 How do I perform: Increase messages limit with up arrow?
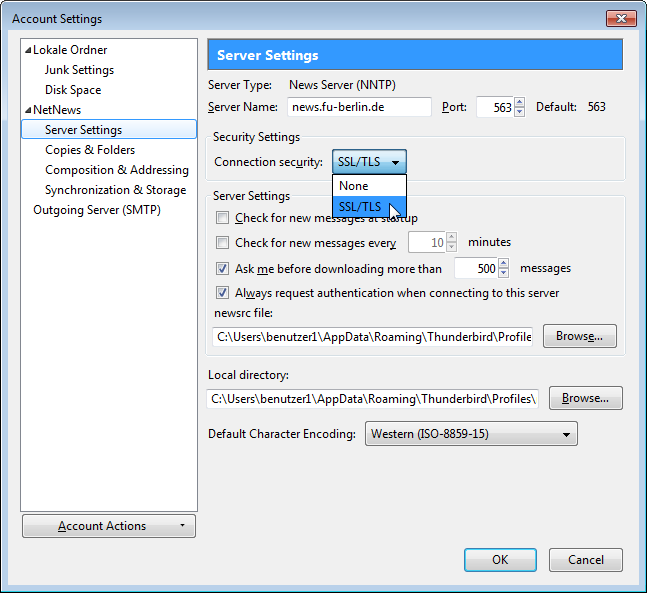(503, 263)
